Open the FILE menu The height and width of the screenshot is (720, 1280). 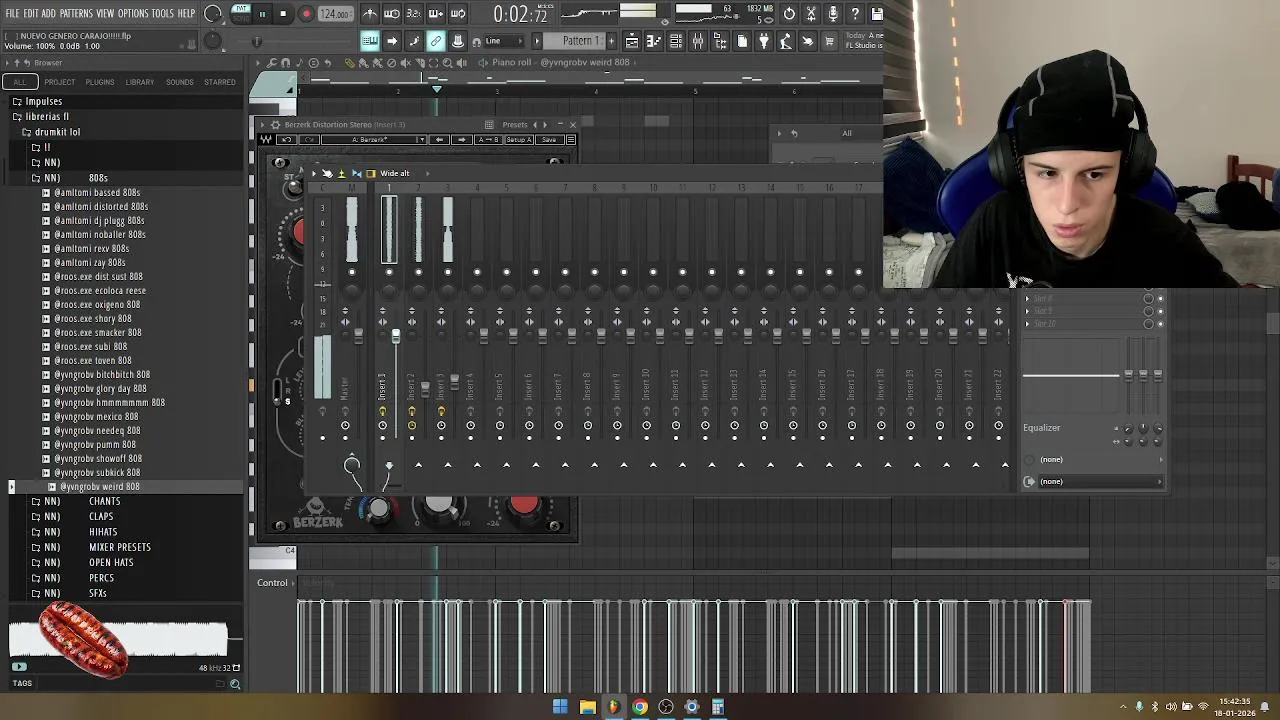(12, 14)
